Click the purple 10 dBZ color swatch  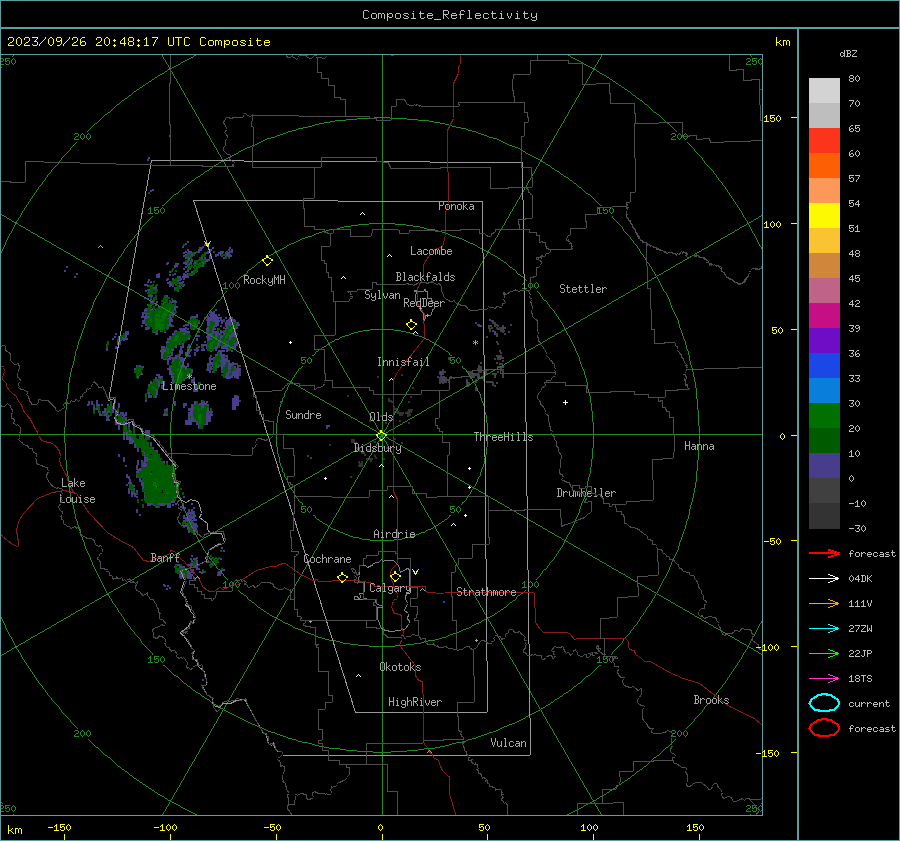point(824,465)
